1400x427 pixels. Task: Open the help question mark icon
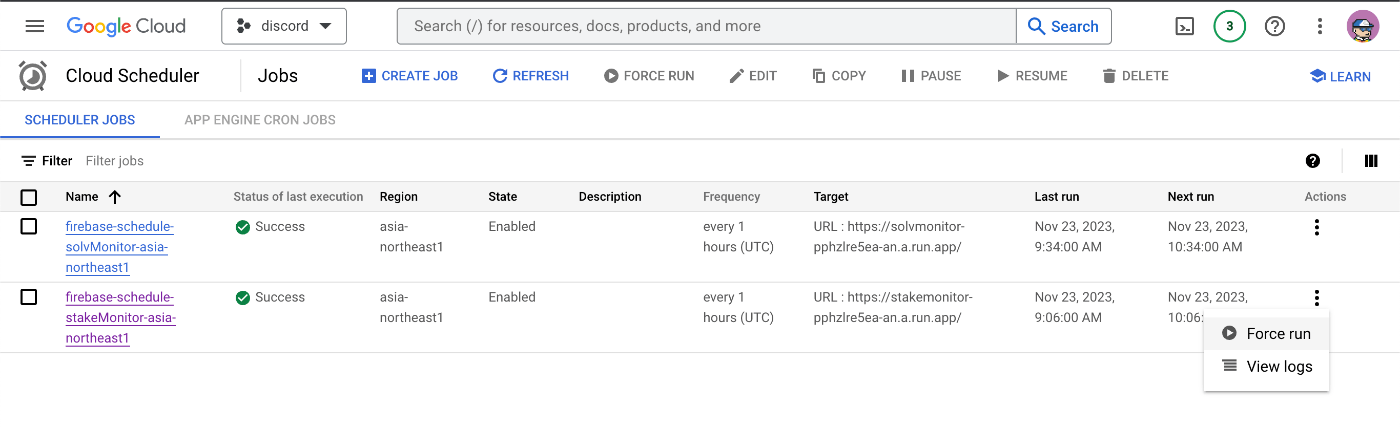(x=1275, y=26)
